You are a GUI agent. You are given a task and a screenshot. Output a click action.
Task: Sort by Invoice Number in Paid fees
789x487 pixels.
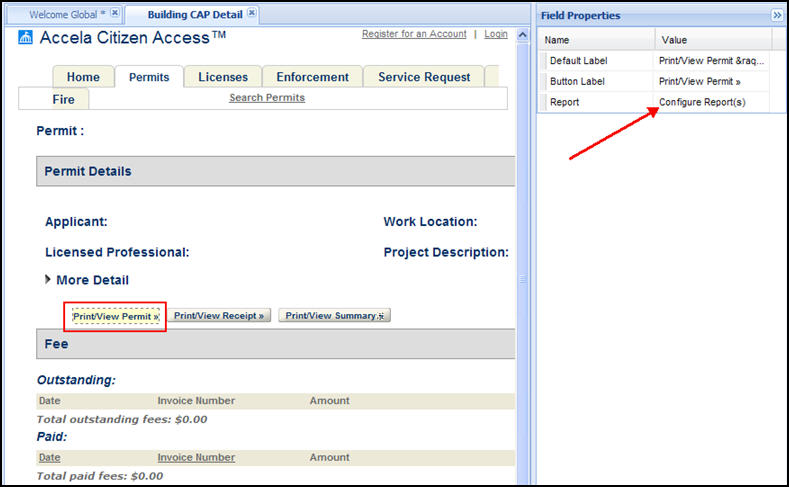(196, 457)
